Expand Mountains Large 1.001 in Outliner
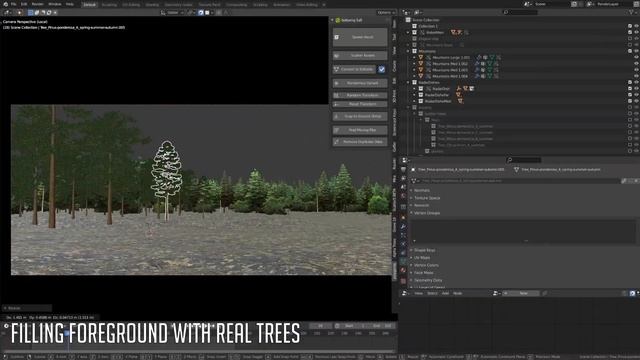This screenshot has height=360, width=640. point(414,58)
